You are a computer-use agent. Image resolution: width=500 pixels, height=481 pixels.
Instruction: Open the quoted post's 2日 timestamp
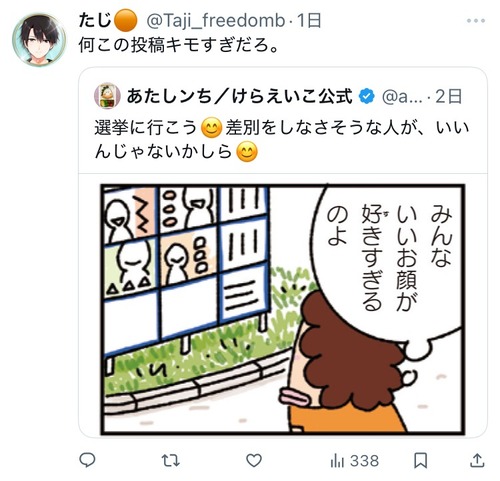tap(449, 97)
